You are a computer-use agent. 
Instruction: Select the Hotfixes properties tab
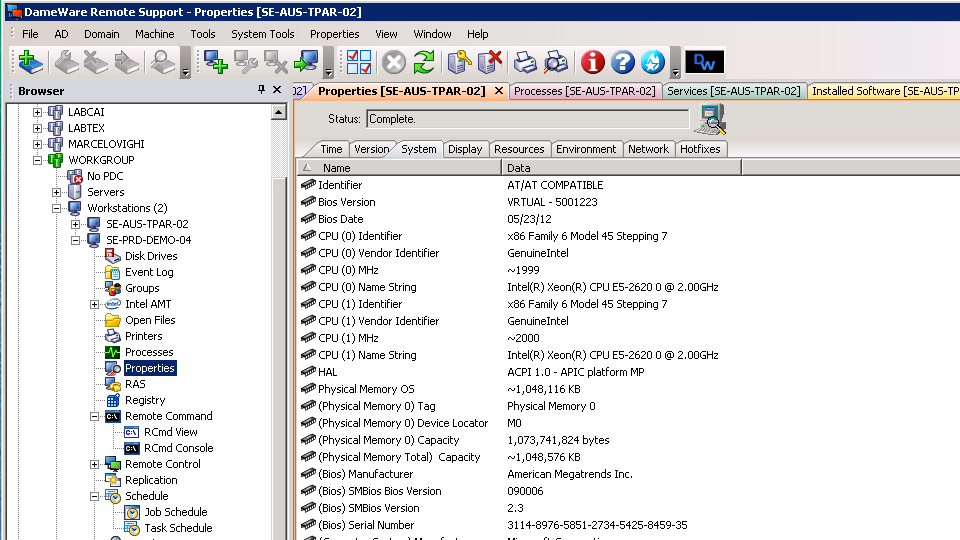[x=700, y=149]
